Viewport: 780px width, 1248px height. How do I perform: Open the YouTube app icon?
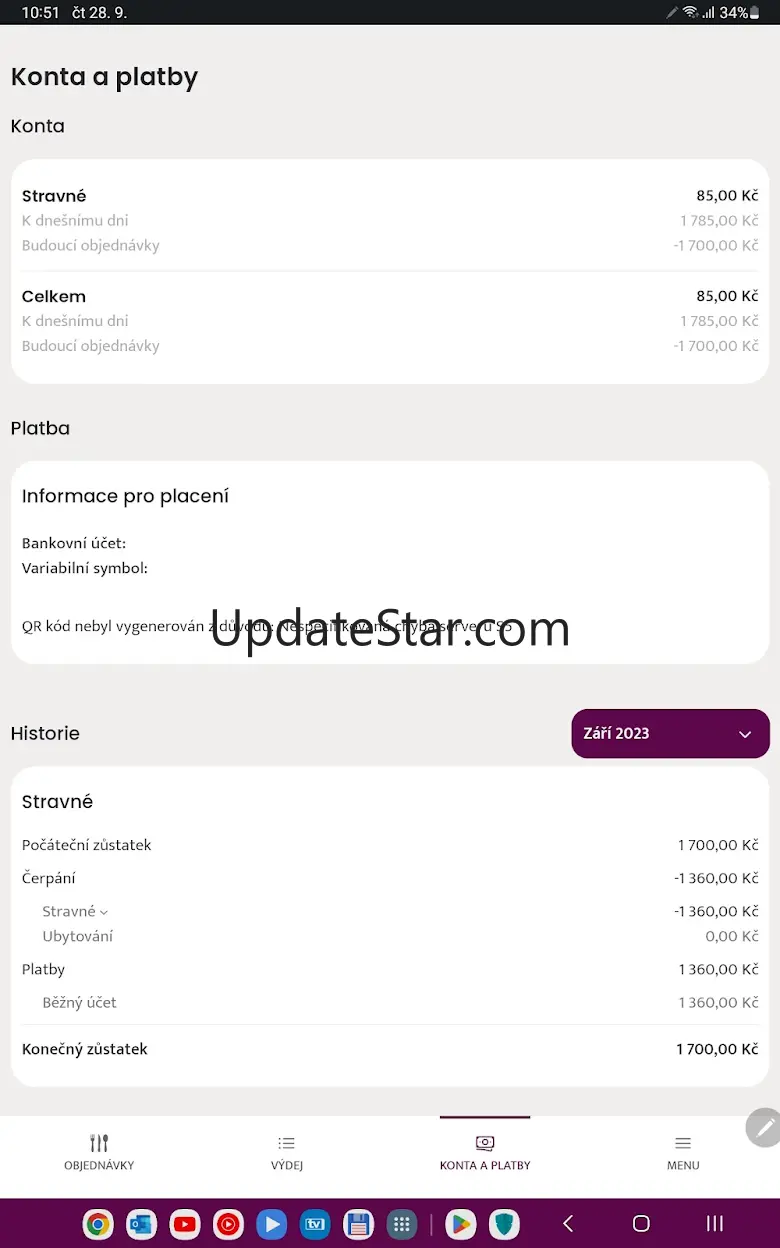pos(185,1224)
